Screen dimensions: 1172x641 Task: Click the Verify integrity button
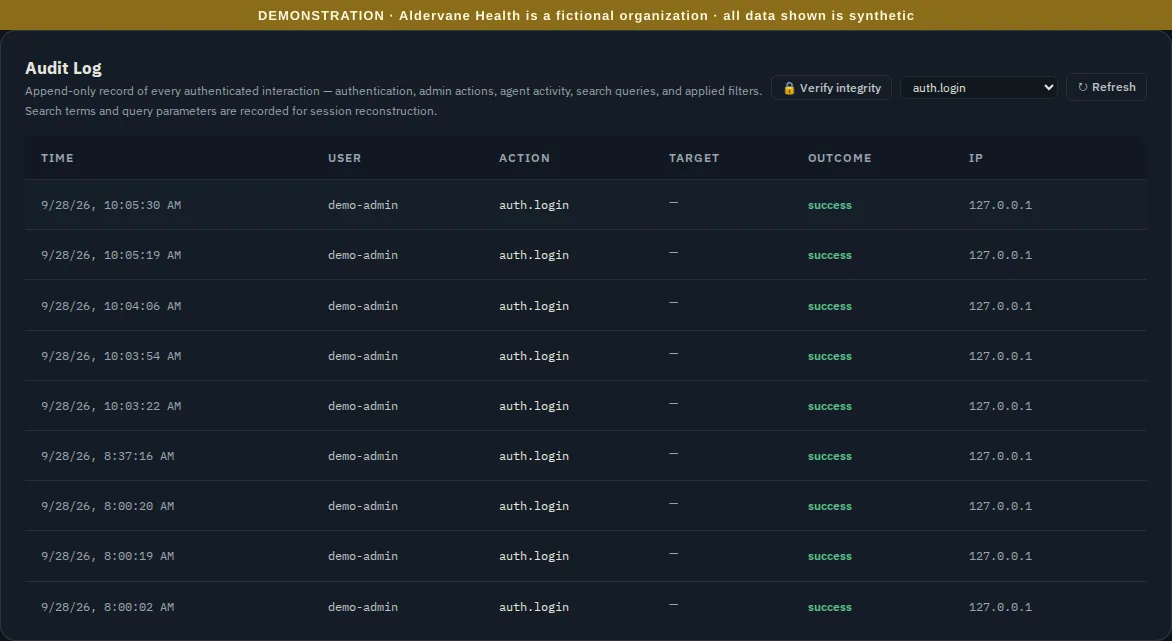tap(831, 88)
